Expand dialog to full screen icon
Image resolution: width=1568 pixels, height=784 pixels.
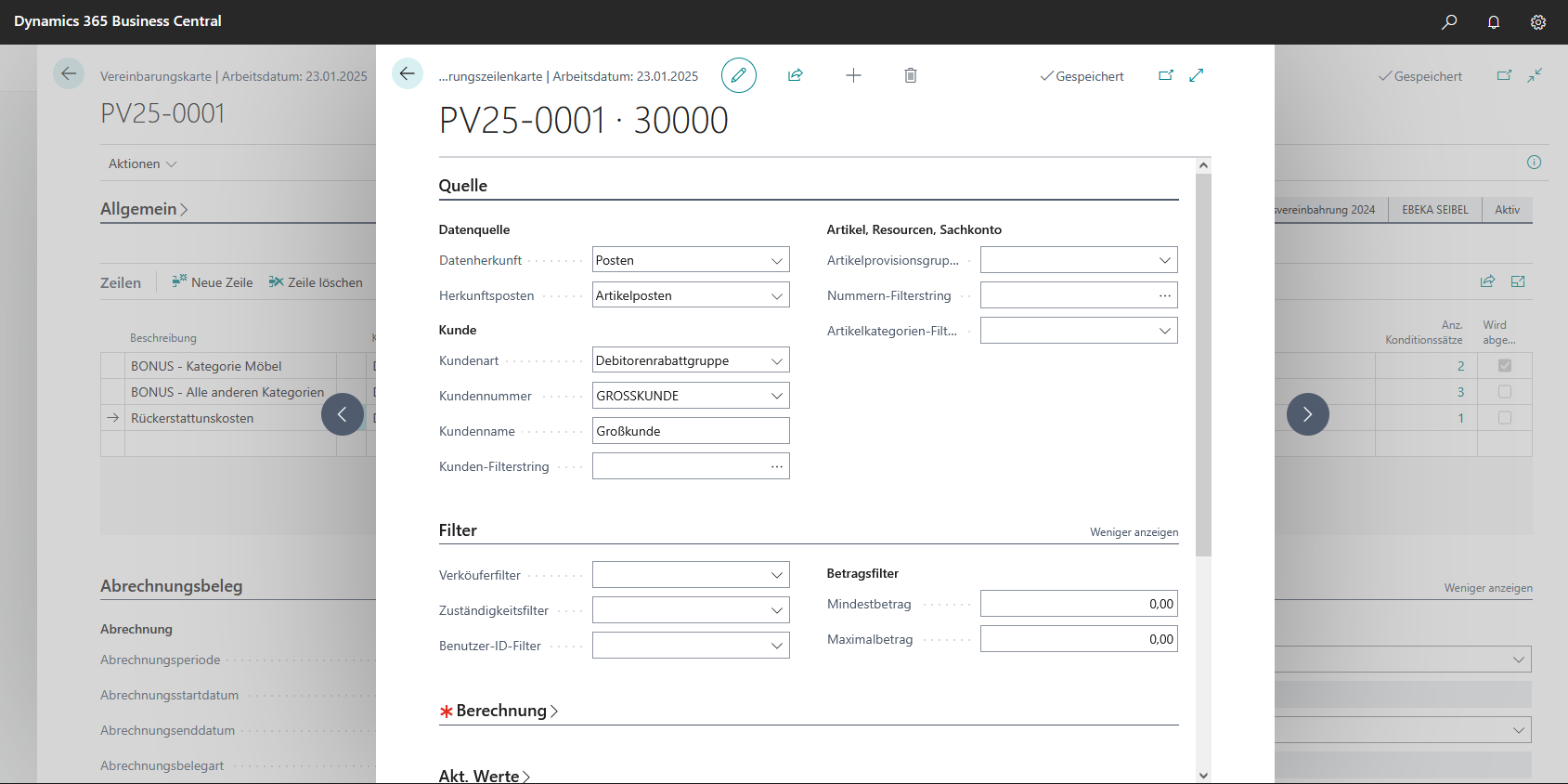[1197, 75]
